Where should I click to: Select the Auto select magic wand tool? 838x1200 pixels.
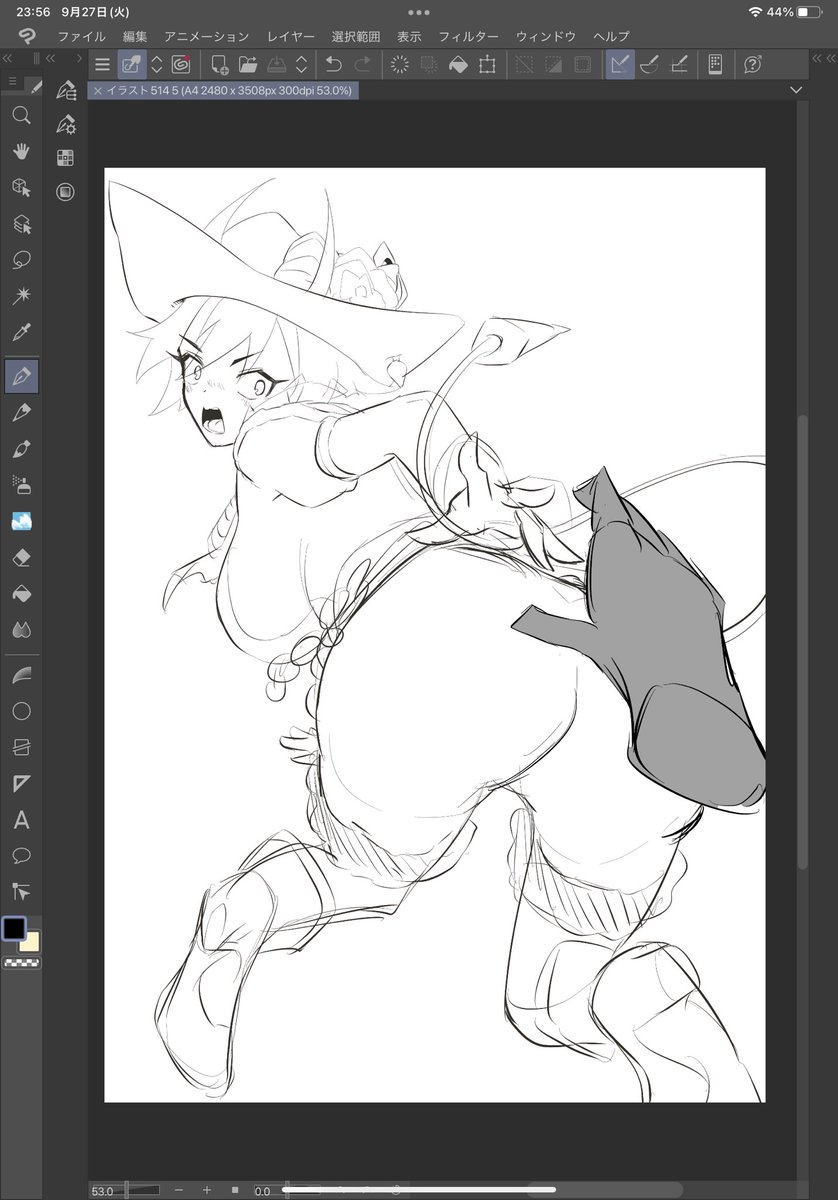pos(21,296)
